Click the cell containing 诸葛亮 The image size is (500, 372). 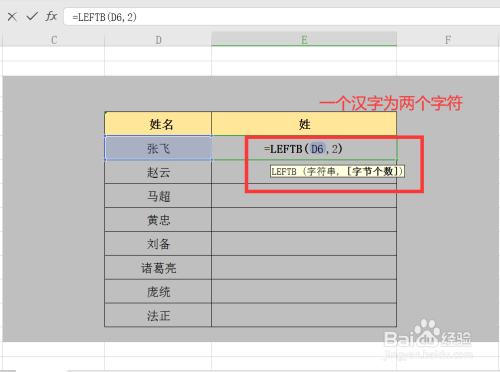[x=158, y=268]
